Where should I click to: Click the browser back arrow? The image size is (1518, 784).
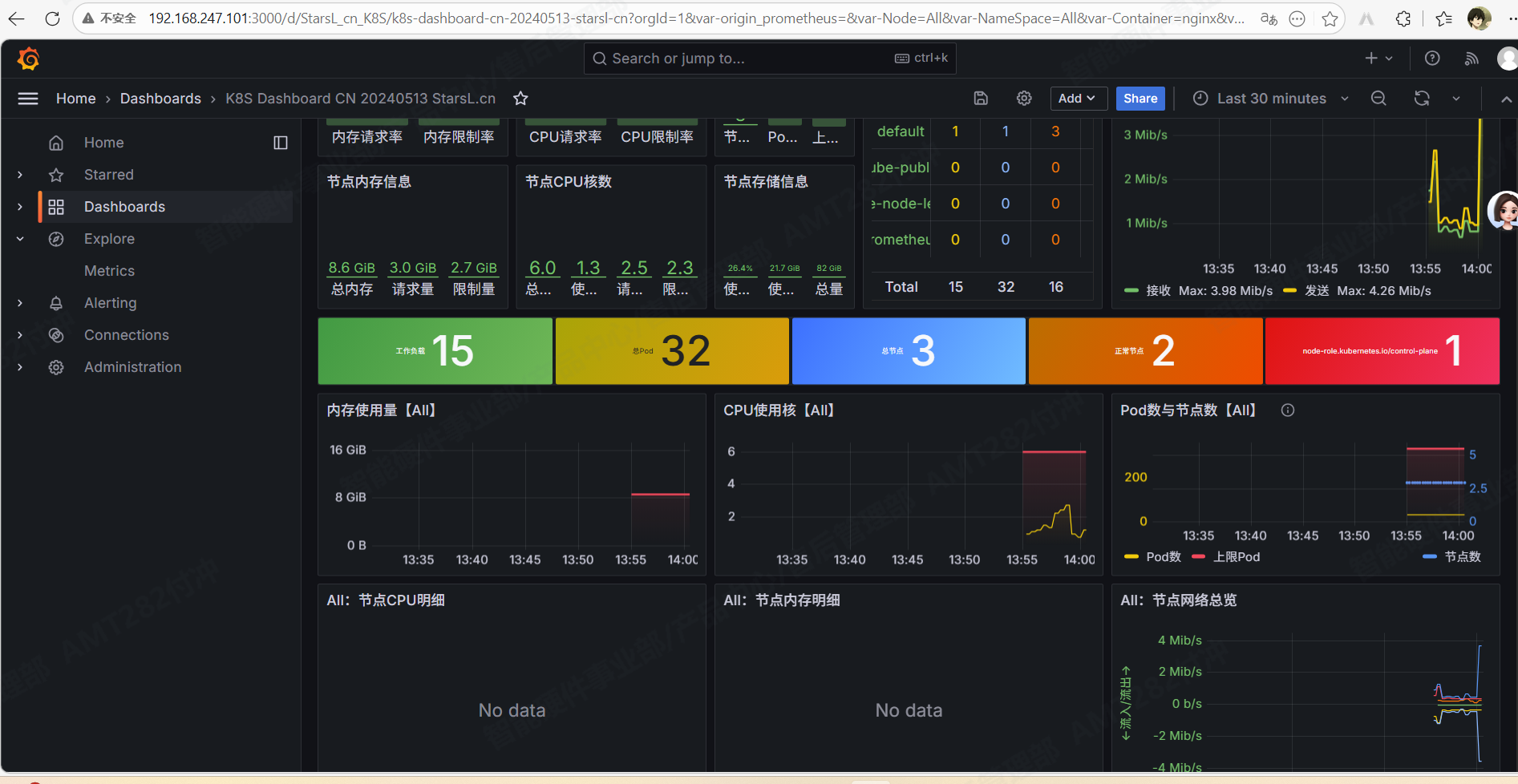[17, 18]
